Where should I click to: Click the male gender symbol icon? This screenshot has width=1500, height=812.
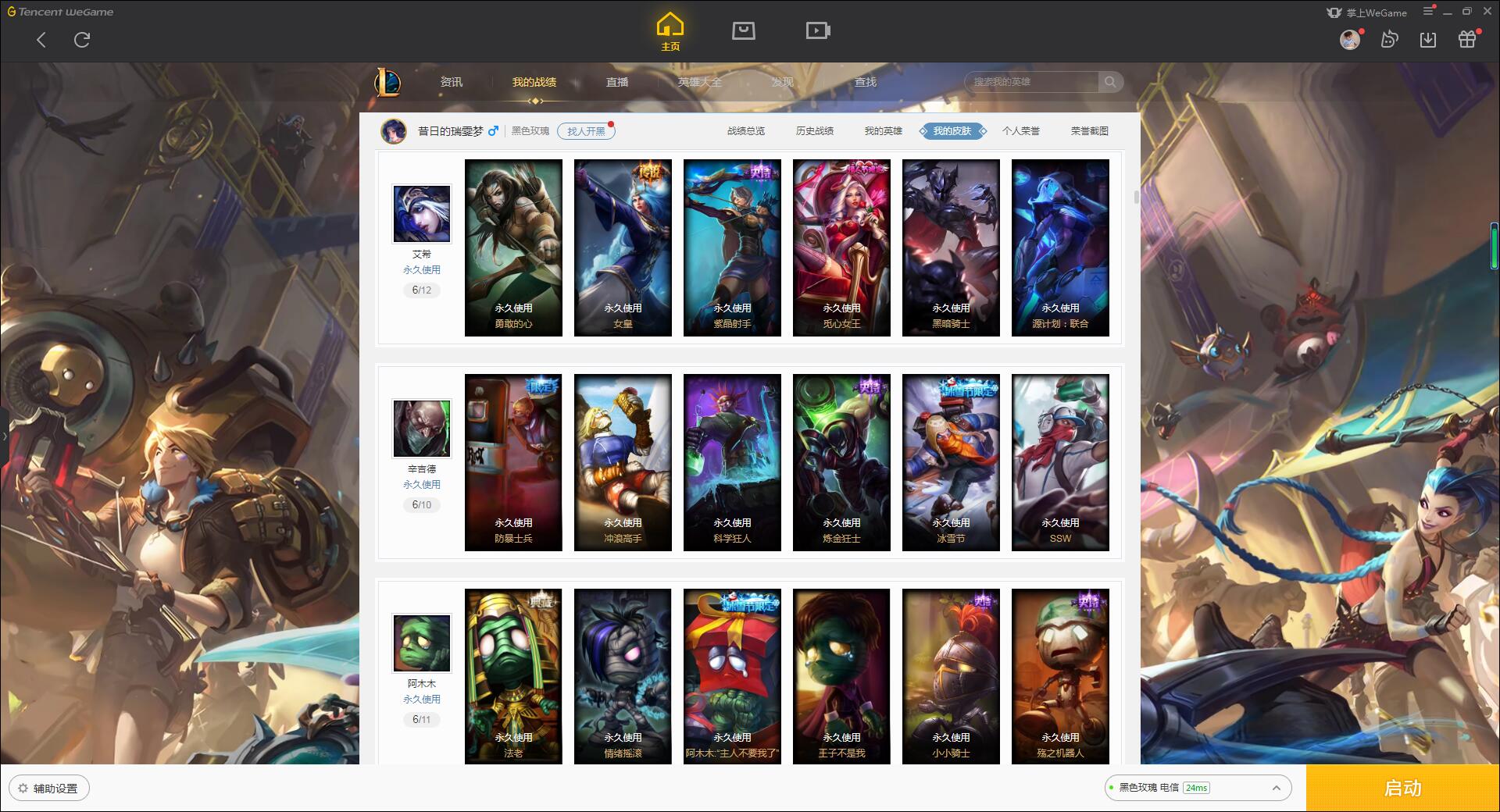(x=493, y=131)
